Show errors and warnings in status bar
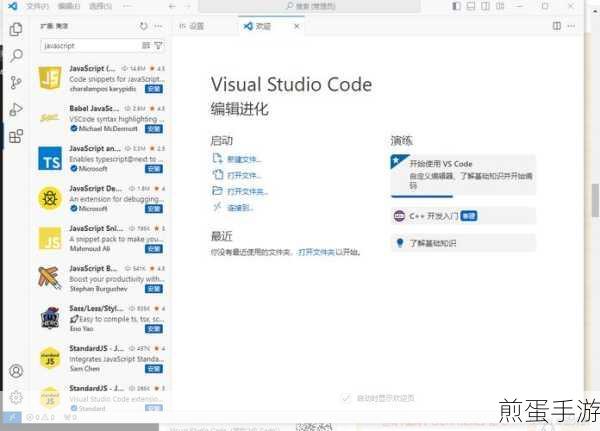600x431 pixels. click(40, 417)
